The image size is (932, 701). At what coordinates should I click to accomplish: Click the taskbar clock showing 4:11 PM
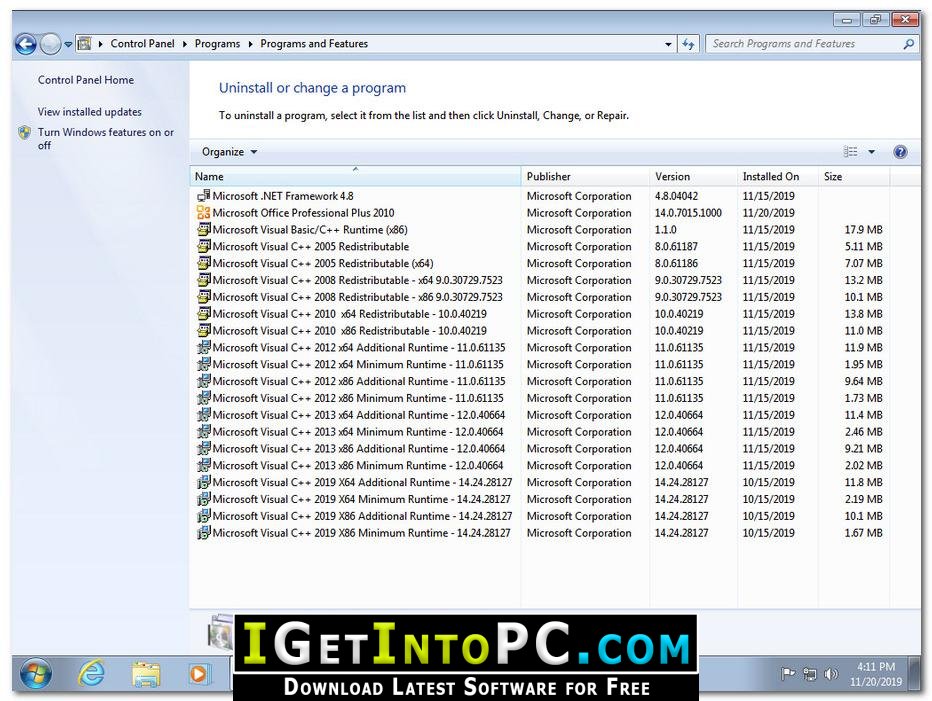pyautogui.click(x=876, y=674)
